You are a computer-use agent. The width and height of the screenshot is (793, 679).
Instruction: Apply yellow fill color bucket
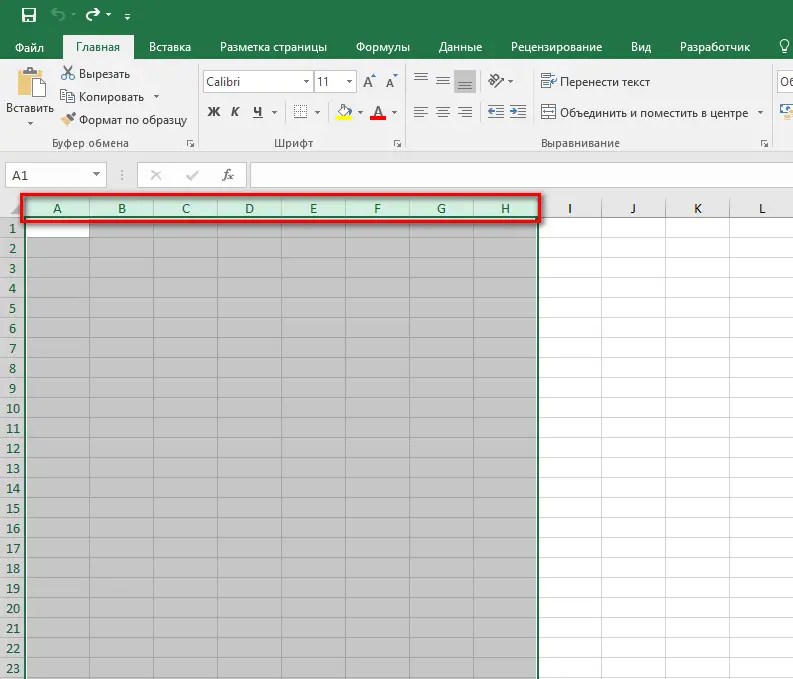tap(344, 112)
